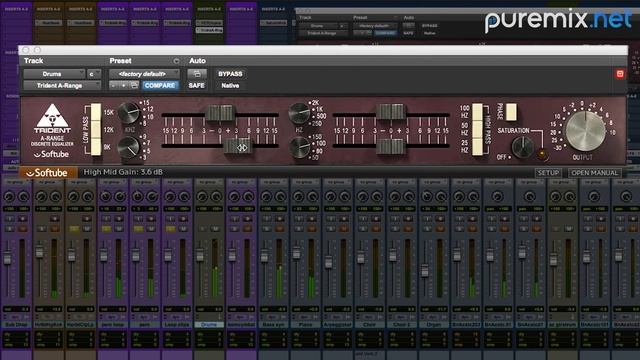The height and width of the screenshot is (360, 640).
Task: Click pan knob on Choir channel
Action: pos(362,197)
